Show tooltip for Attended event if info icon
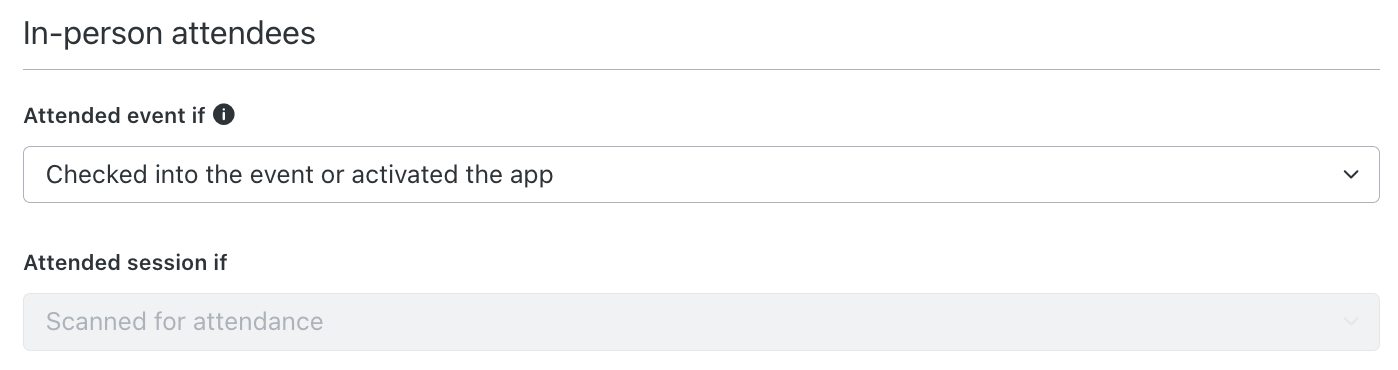 coord(225,115)
